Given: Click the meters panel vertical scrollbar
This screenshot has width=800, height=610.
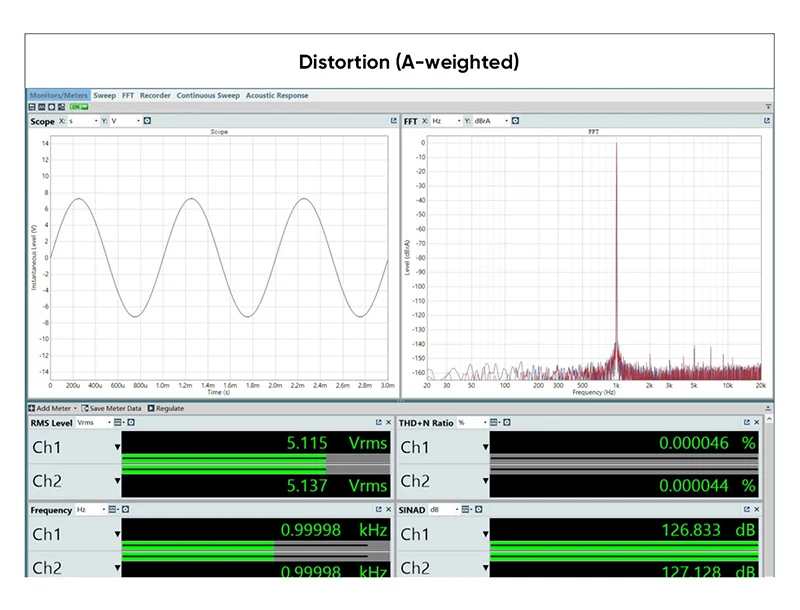Looking at the screenshot, I should pyautogui.click(x=769, y=495).
